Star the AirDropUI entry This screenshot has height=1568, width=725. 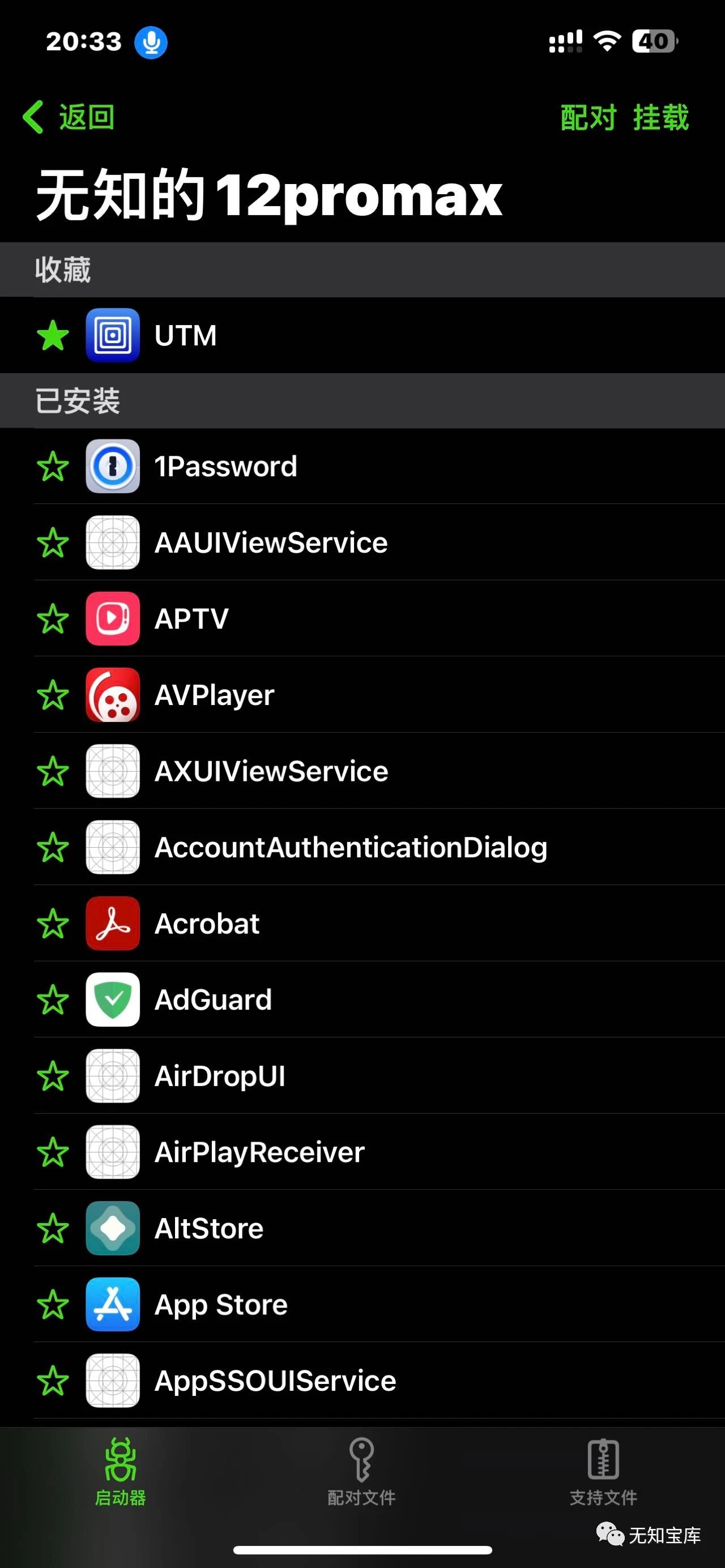coord(53,1075)
